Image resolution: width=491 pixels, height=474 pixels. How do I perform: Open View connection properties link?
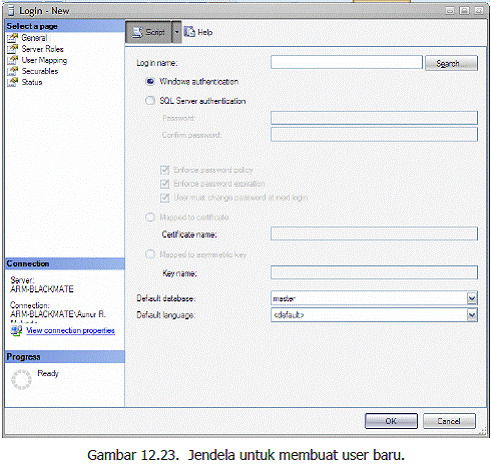click(70, 330)
